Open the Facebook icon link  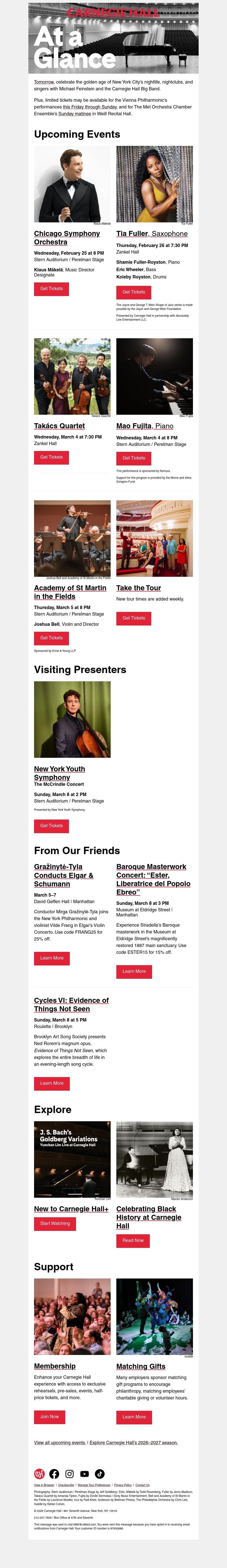click(54, 1474)
